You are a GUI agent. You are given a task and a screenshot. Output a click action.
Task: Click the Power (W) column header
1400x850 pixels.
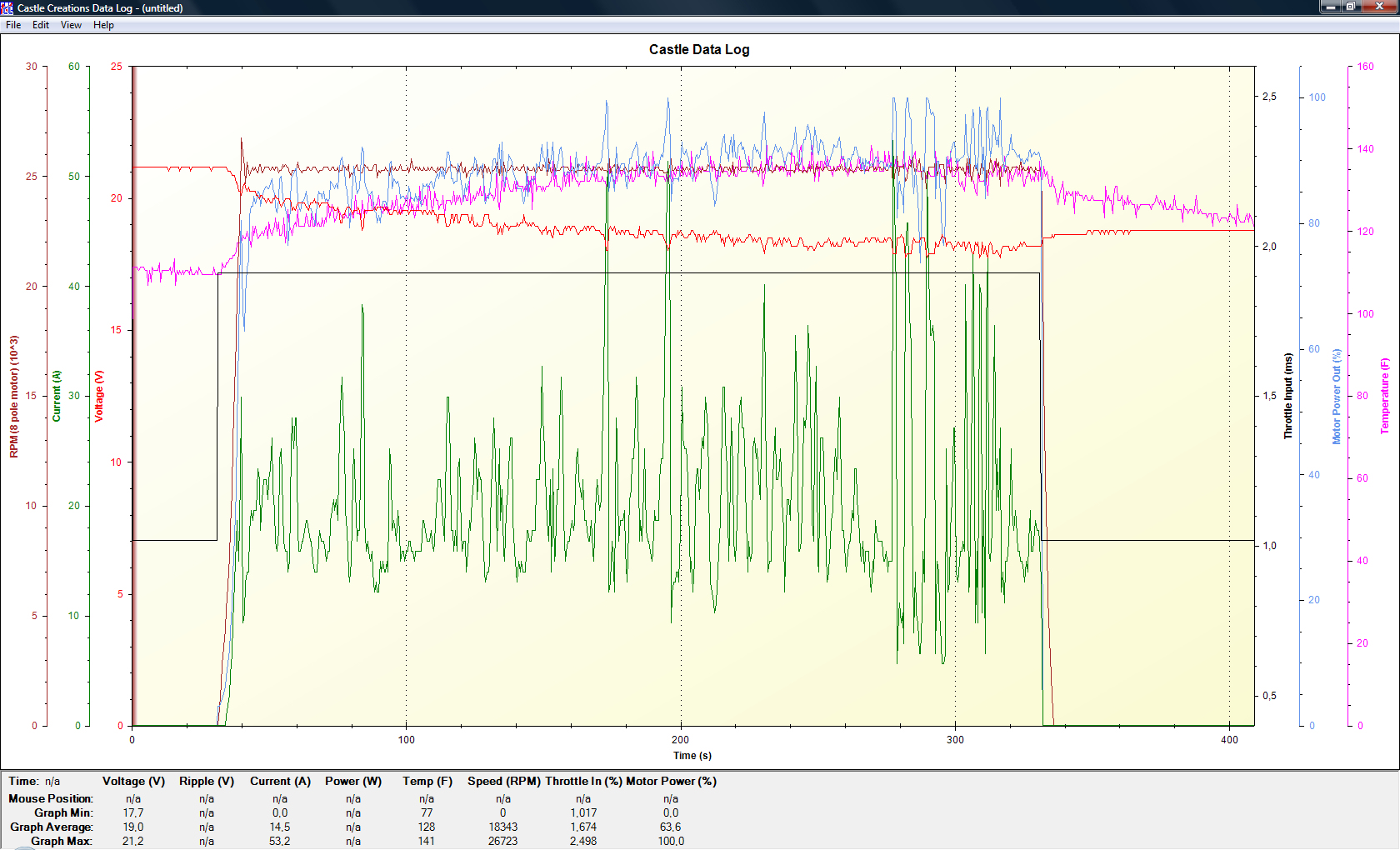pyautogui.click(x=353, y=782)
